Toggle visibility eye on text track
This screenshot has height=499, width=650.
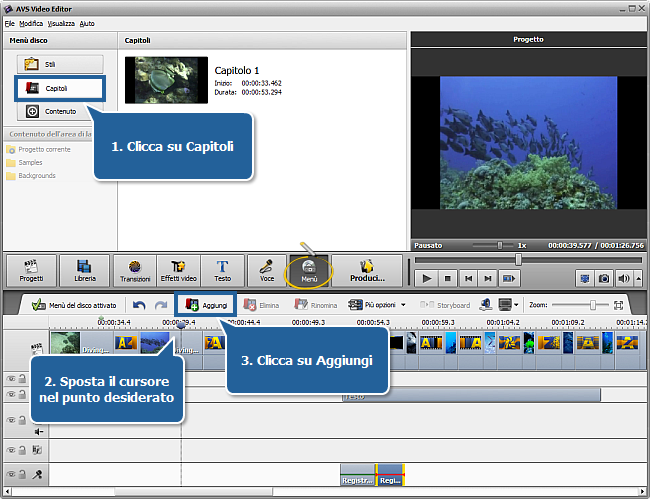[x=11, y=396]
